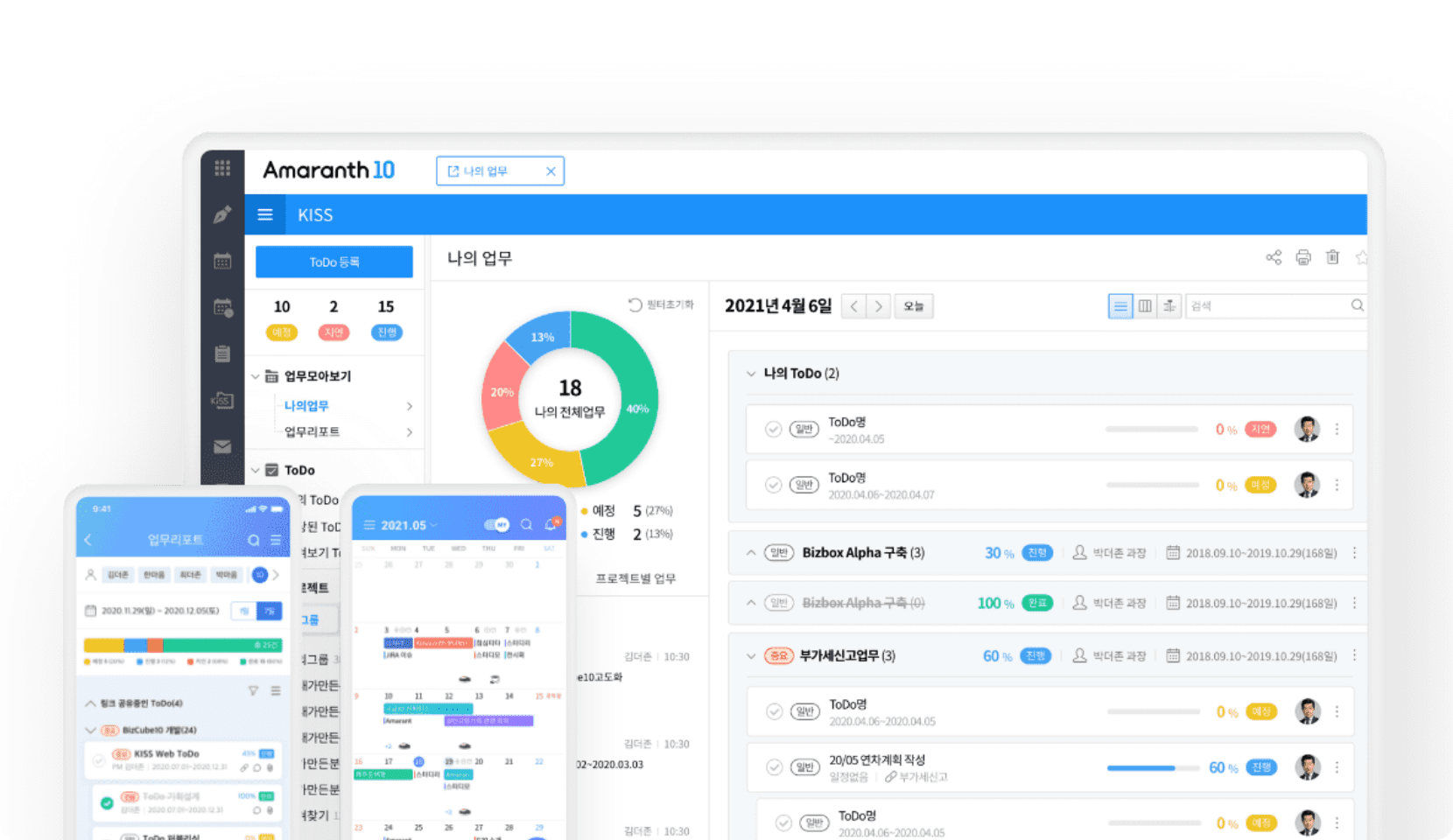The height and width of the screenshot is (840, 1453).
Task: Click search icon in 업무리포트 phone header
Action: click(x=254, y=540)
